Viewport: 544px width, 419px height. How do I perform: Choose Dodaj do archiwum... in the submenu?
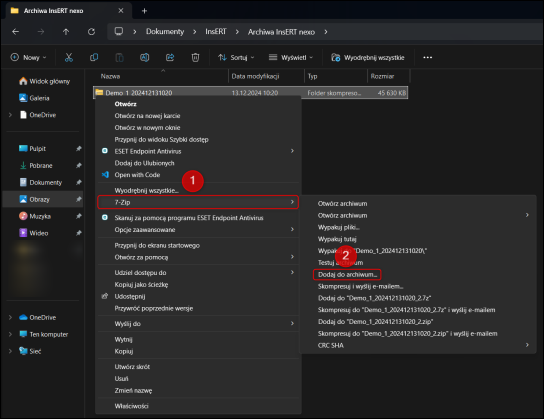coord(347,275)
